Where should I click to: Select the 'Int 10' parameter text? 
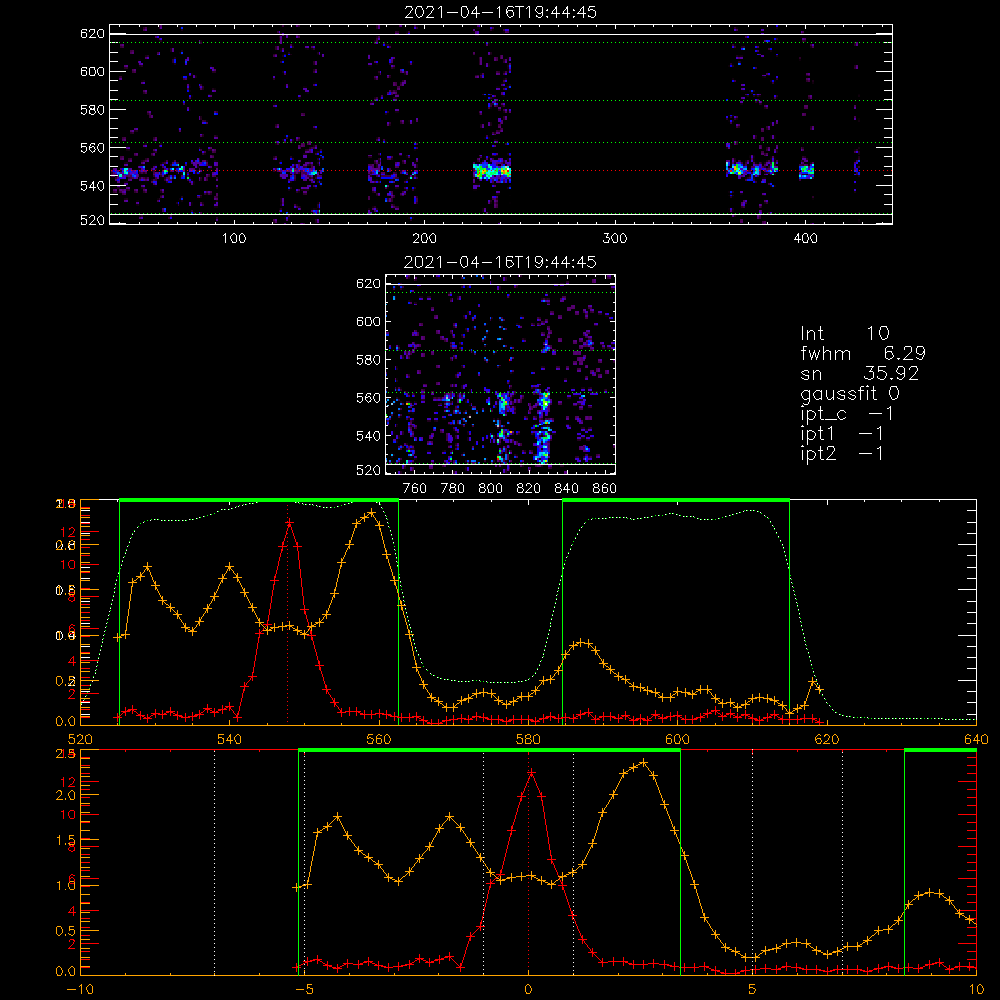[x=844, y=334]
